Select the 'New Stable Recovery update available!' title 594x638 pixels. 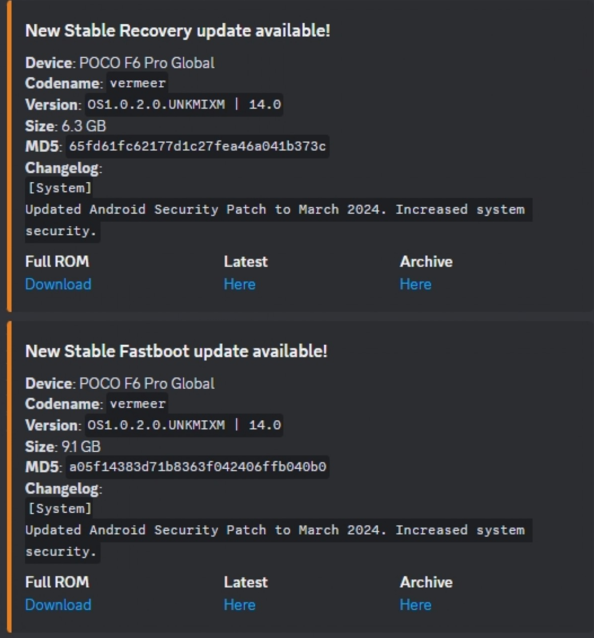178,31
